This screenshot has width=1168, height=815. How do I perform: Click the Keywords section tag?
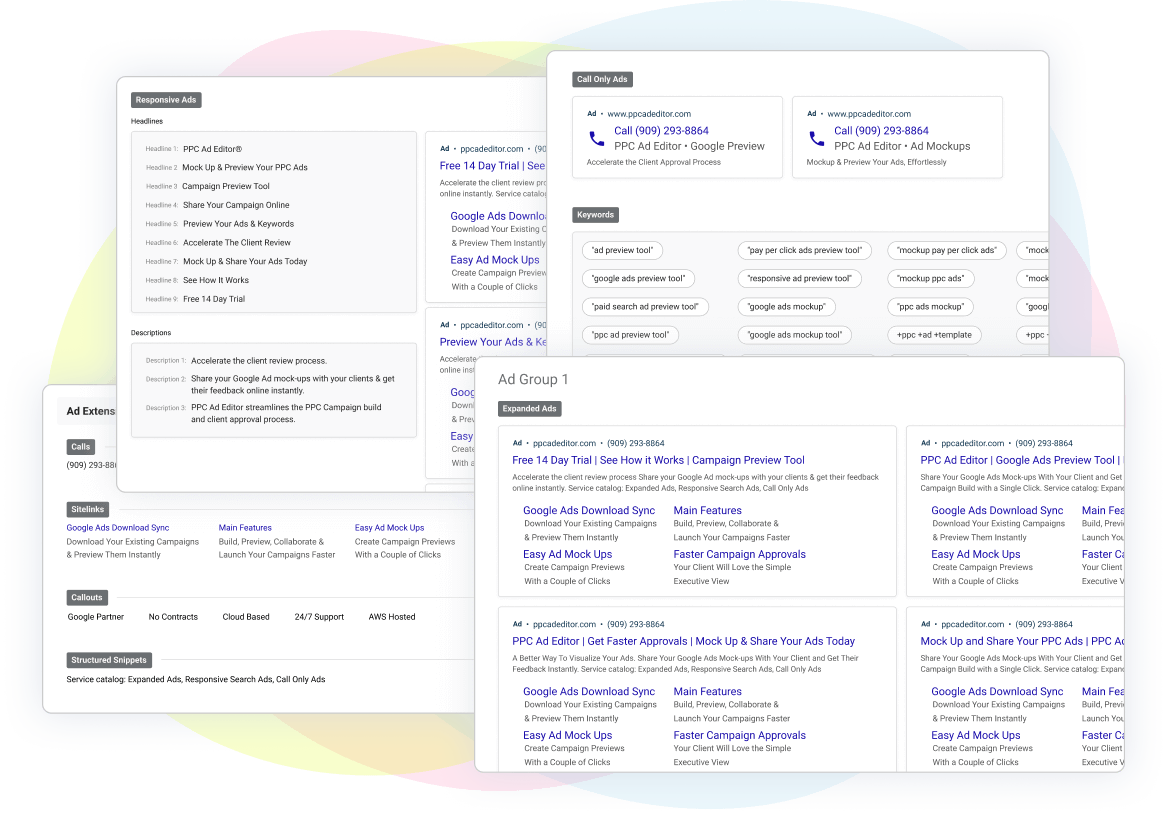pyautogui.click(x=595, y=215)
